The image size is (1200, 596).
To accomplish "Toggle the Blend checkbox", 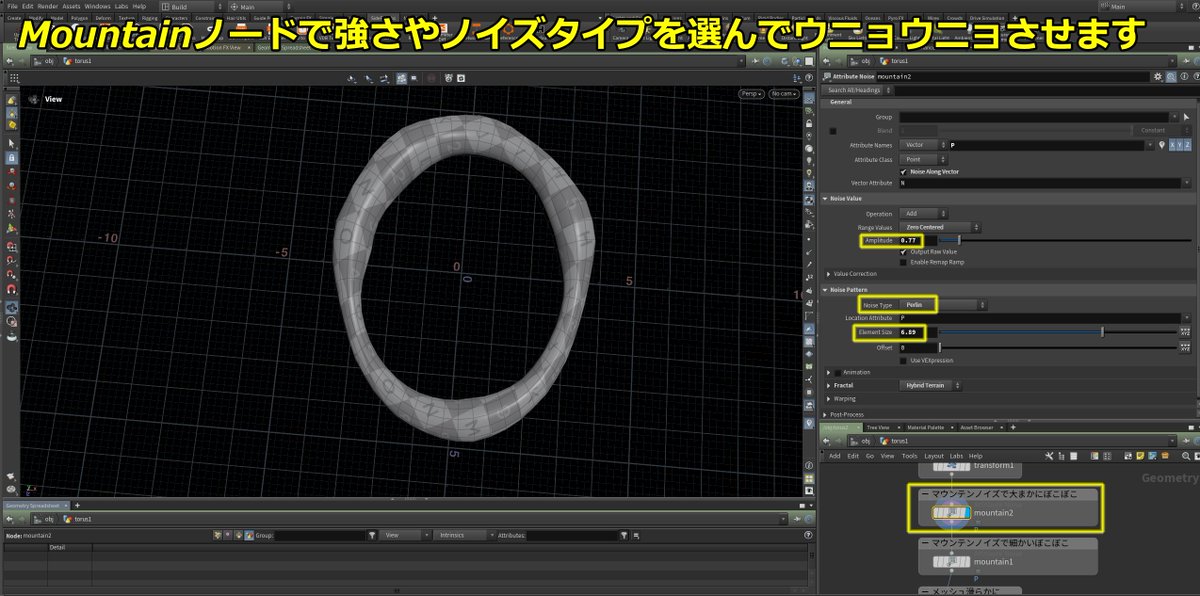I will 833,130.
